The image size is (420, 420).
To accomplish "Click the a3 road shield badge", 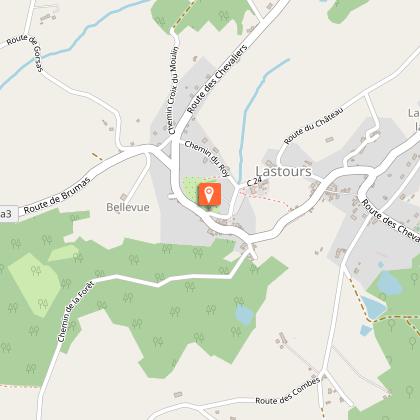I will 8,214.
